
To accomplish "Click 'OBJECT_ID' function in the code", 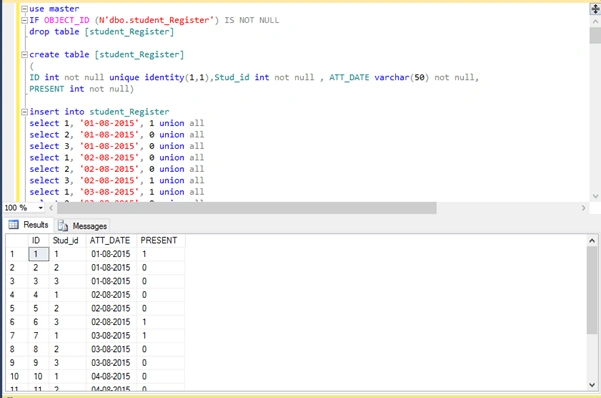I will click(x=67, y=20).
